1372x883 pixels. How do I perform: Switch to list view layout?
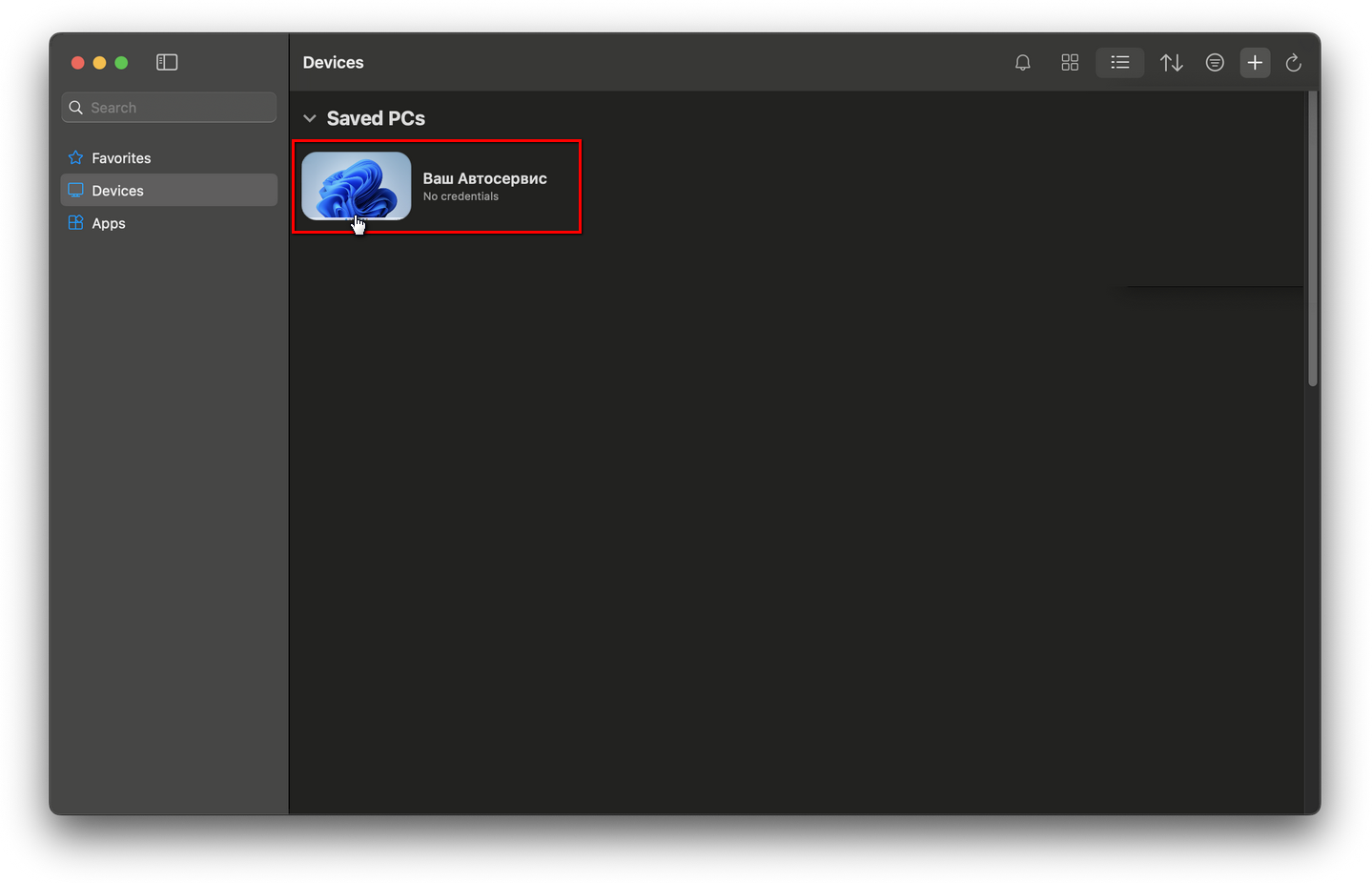(1119, 63)
